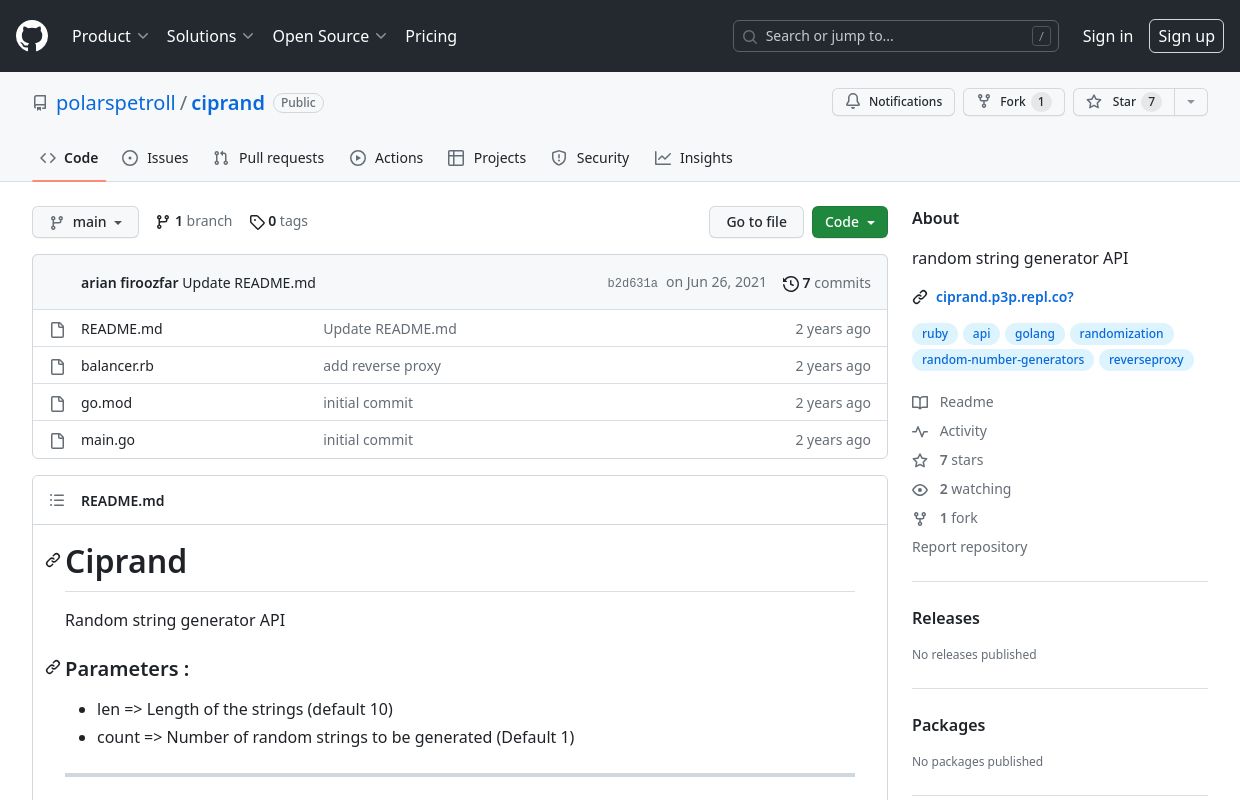Select the random-number-generators topic tag
Screen dimensions: 1240x800
(x=1003, y=360)
